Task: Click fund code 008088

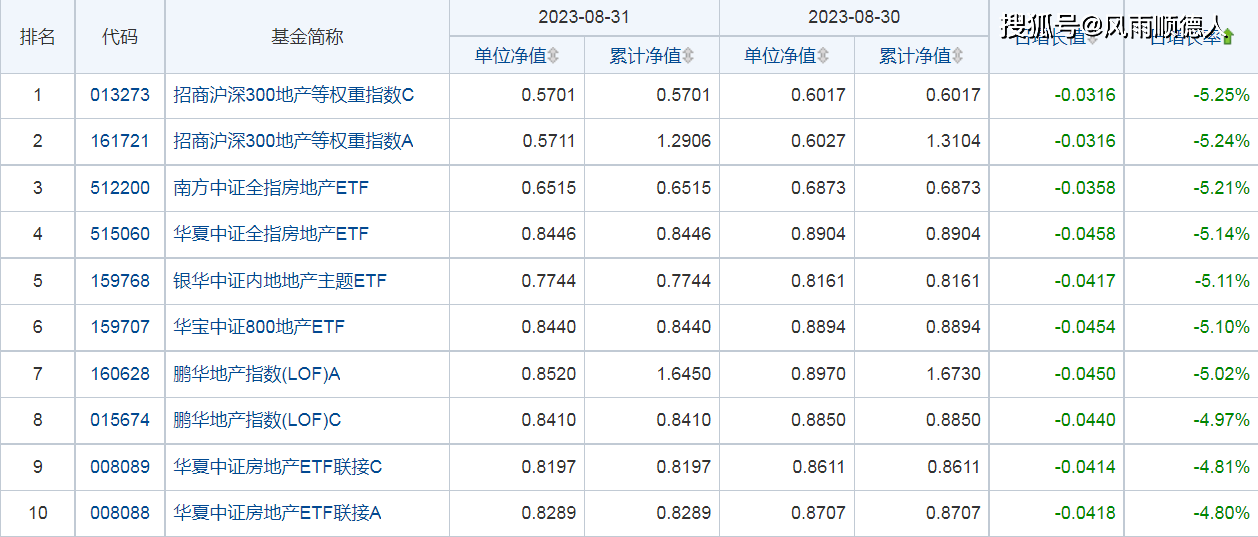Action: coord(120,513)
